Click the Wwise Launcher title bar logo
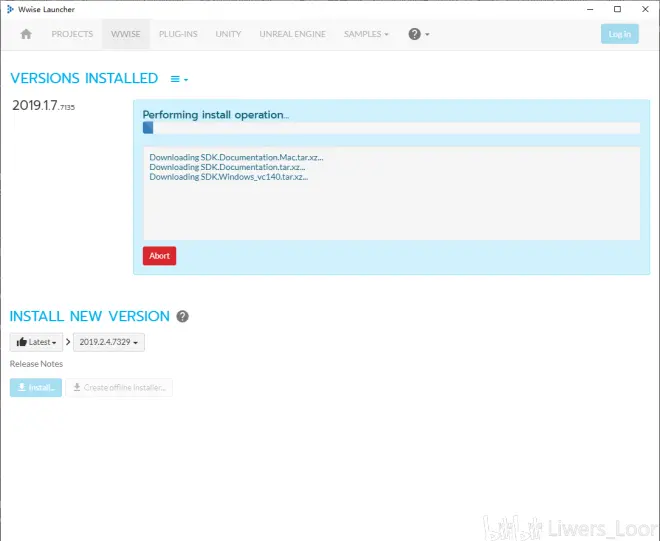Viewport: 660px width, 541px height. coord(10,9)
